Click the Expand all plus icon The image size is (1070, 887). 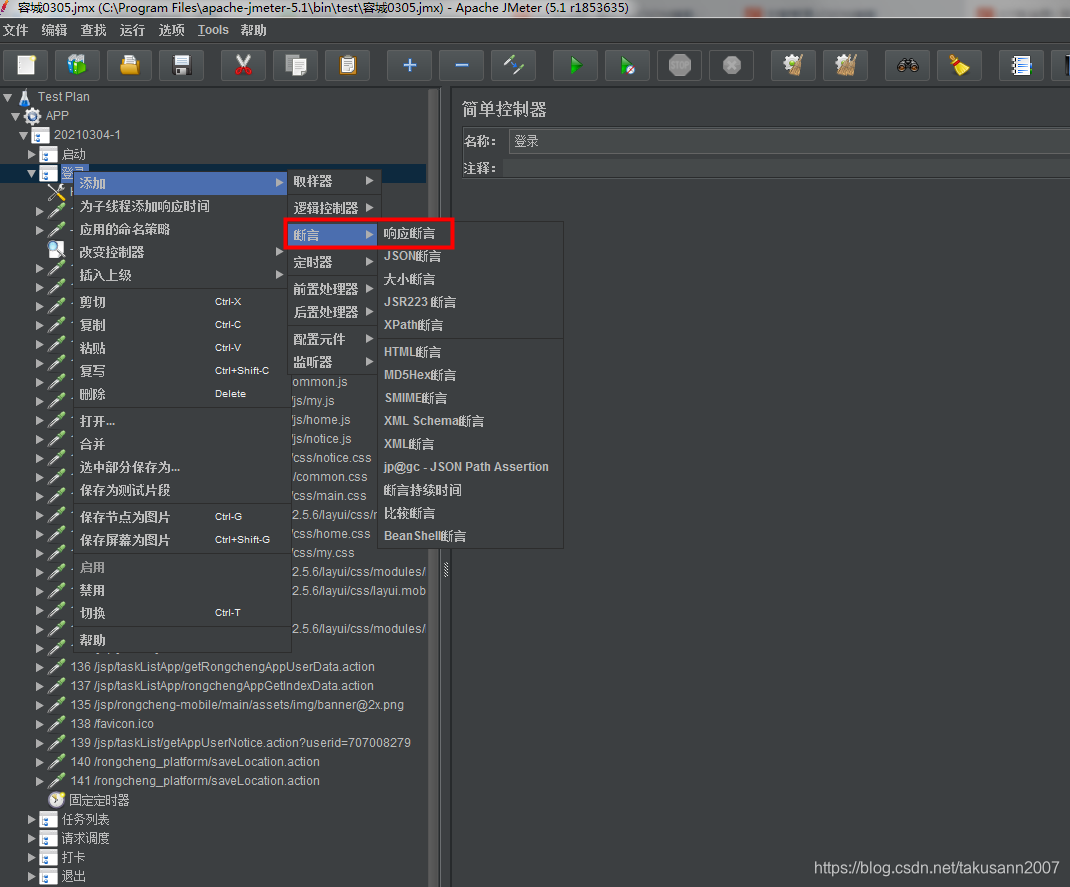click(409, 66)
